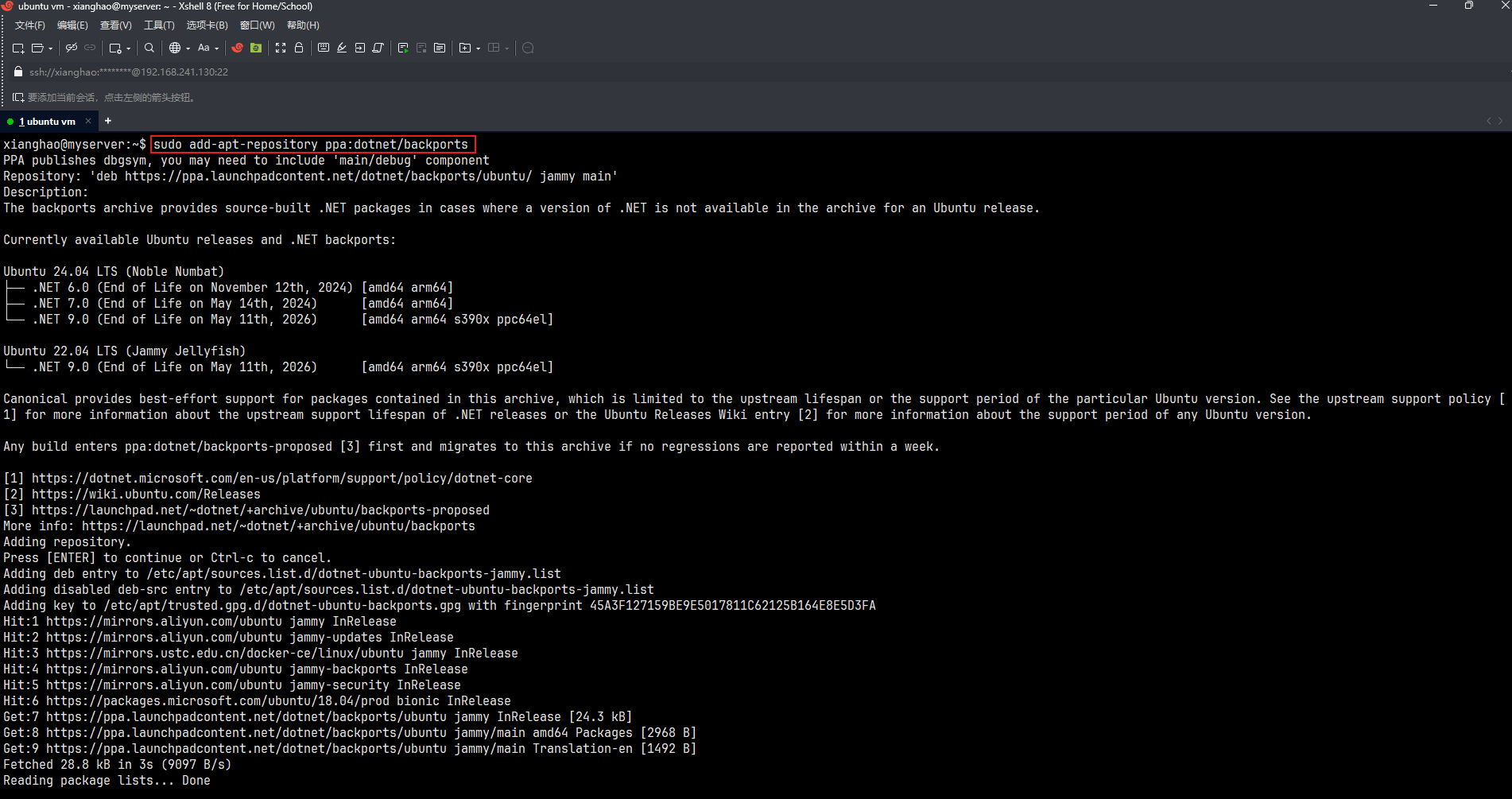1512x799 pixels.
Task: Click the Aa font icon
Action: click(204, 48)
